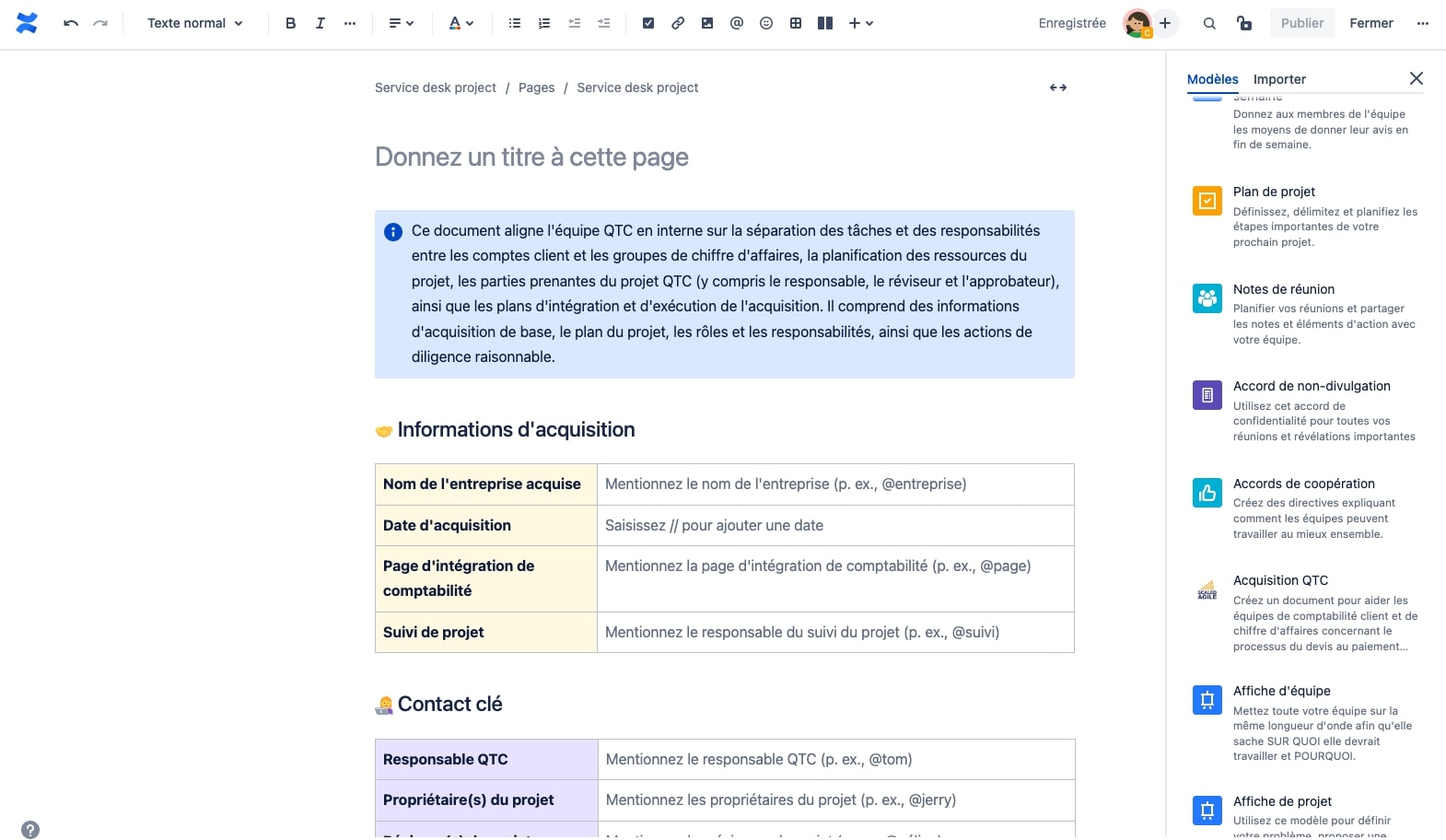Insert an emoji
Image resolution: width=1446 pixels, height=840 pixels.
point(766,23)
